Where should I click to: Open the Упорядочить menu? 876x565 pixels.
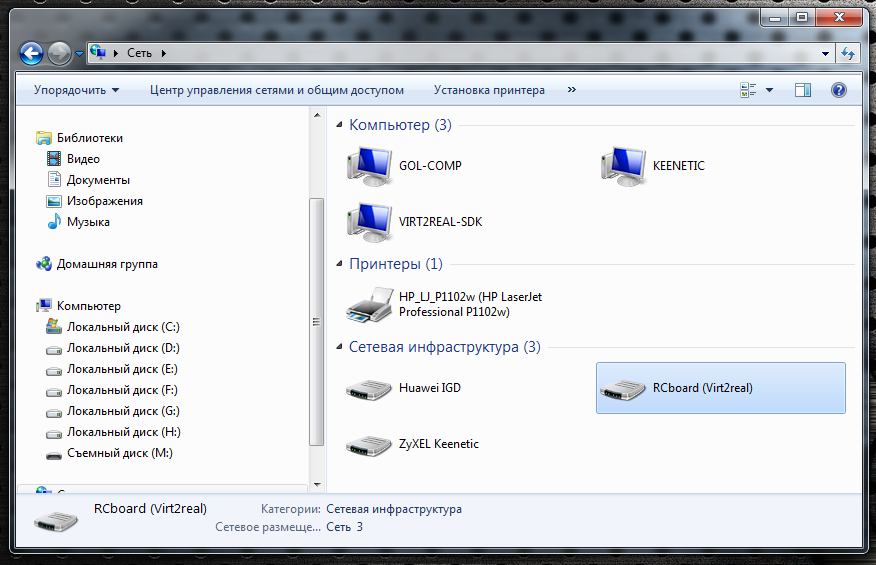76,90
